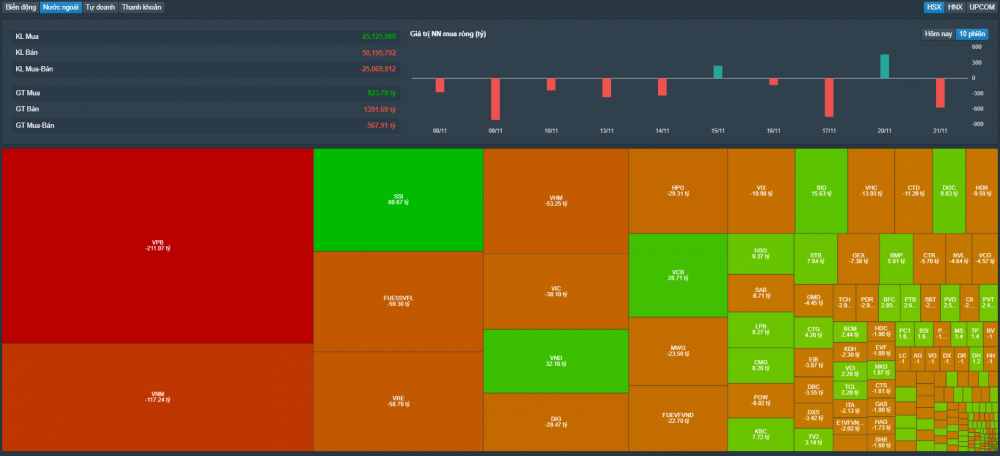Image resolution: width=1000 pixels, height=456 pixels.
Task: Select the CTR treemap tile
Action: tap(929, 258)
